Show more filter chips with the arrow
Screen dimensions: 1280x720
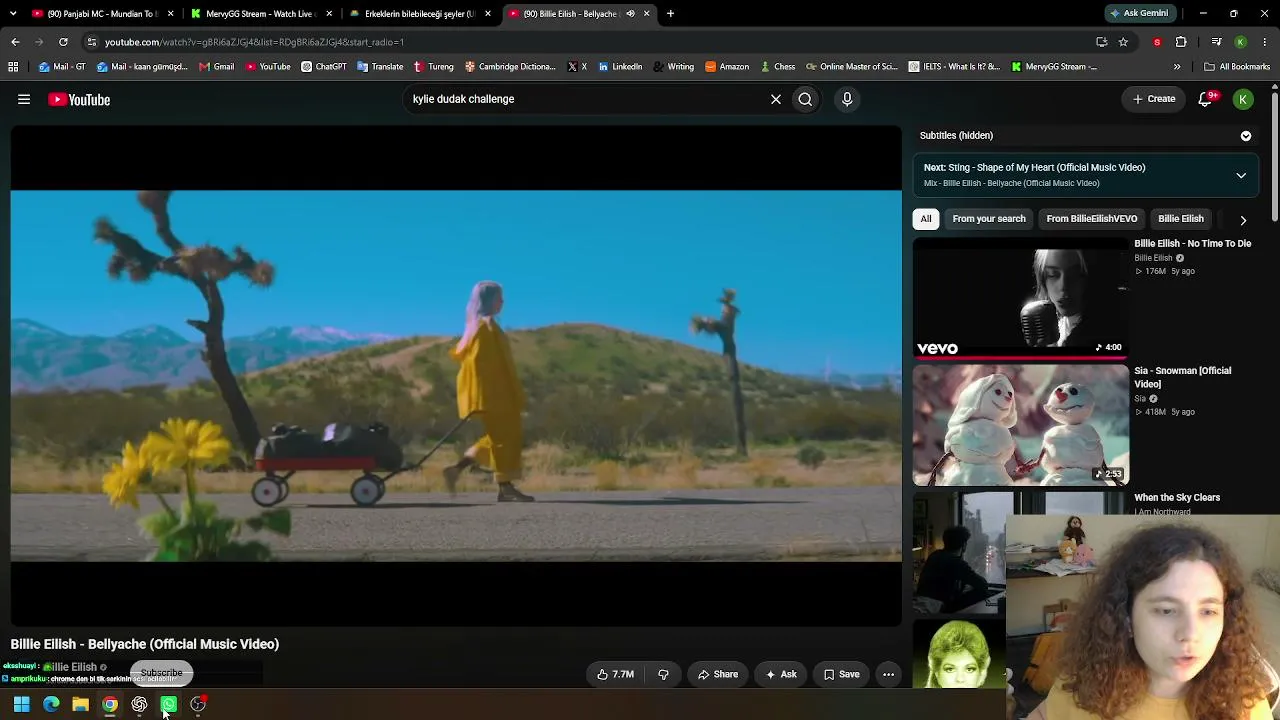click(1243, 219)
